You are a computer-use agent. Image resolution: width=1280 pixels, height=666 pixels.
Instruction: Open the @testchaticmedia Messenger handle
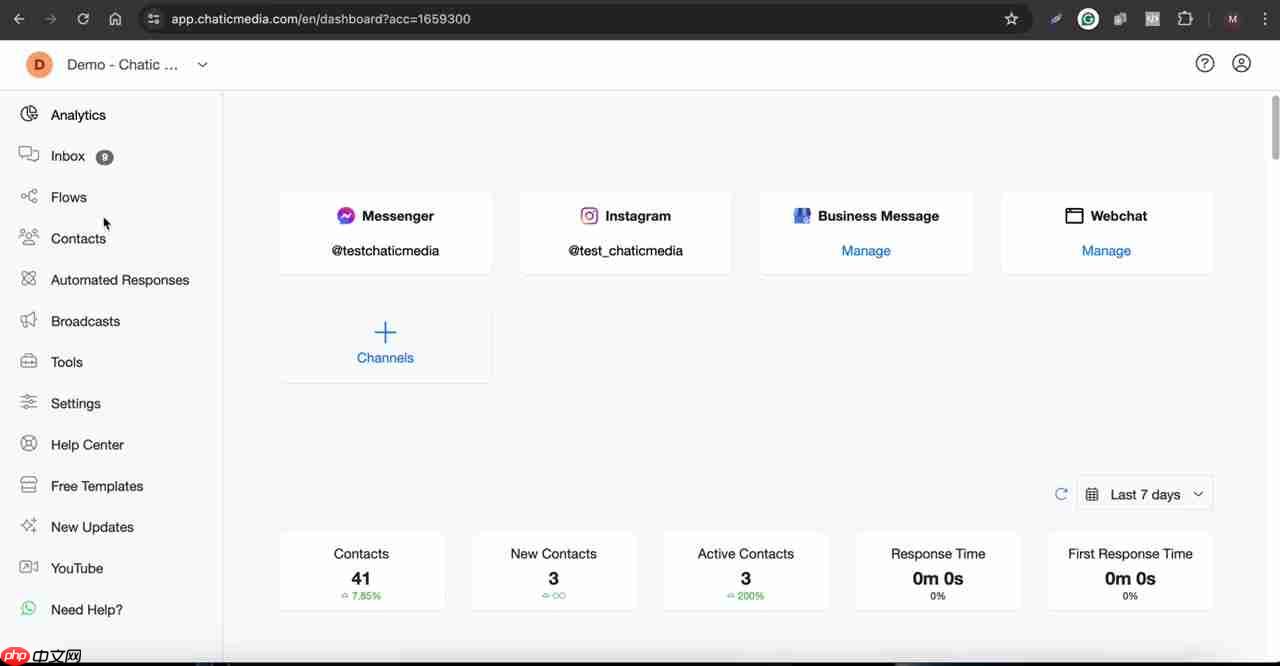385,251
